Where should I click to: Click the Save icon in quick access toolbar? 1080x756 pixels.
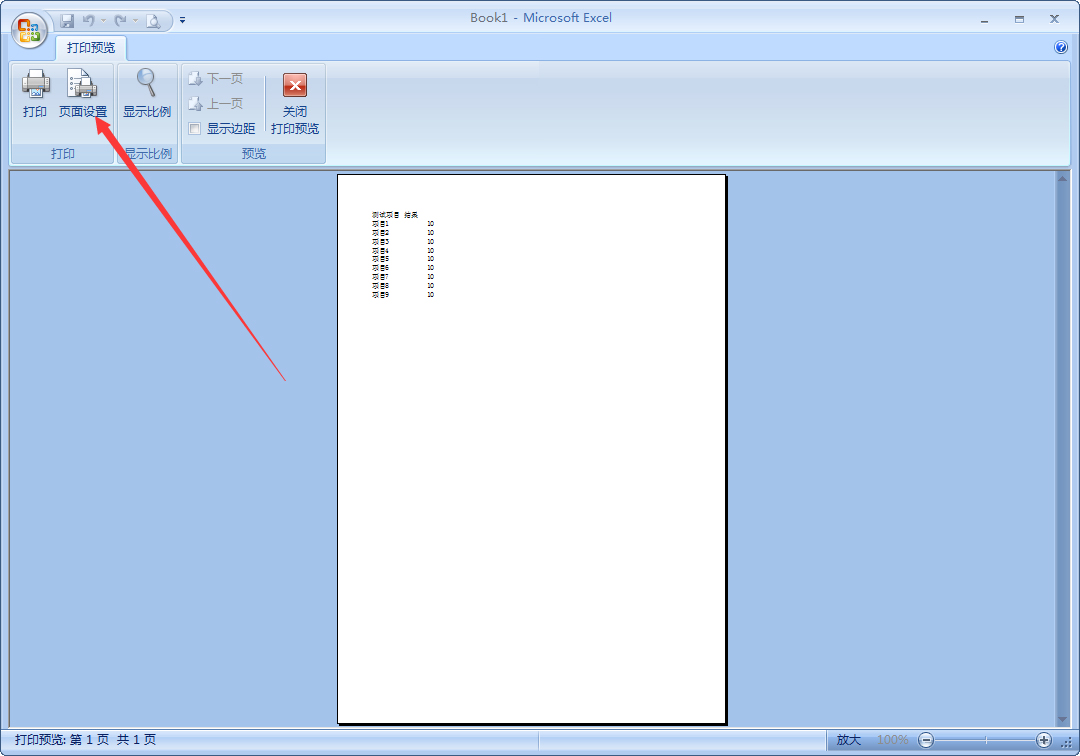pyautogui.click(x=67, y=20)
